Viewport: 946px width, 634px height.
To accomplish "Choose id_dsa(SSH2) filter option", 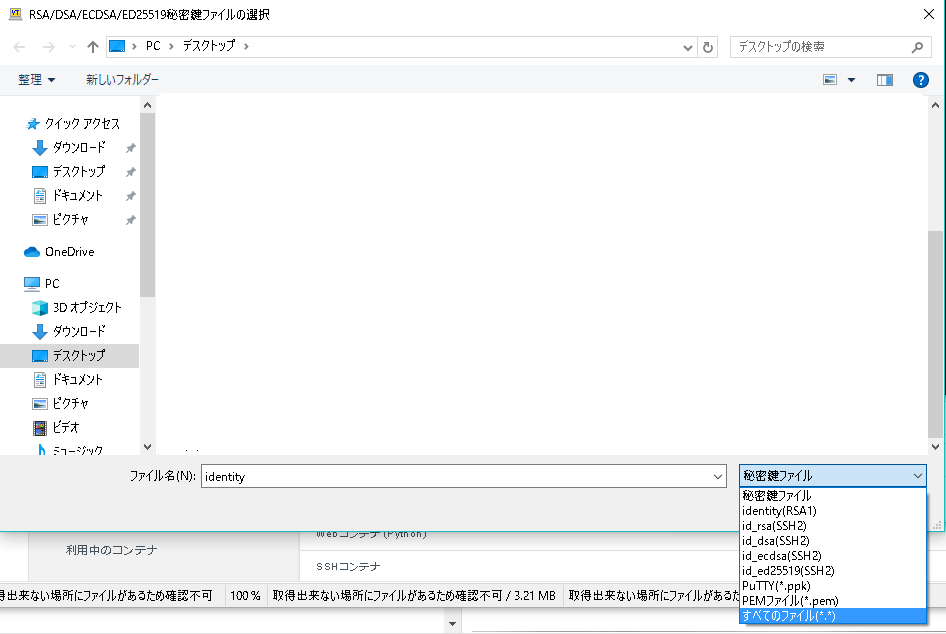I will (833, 541).
